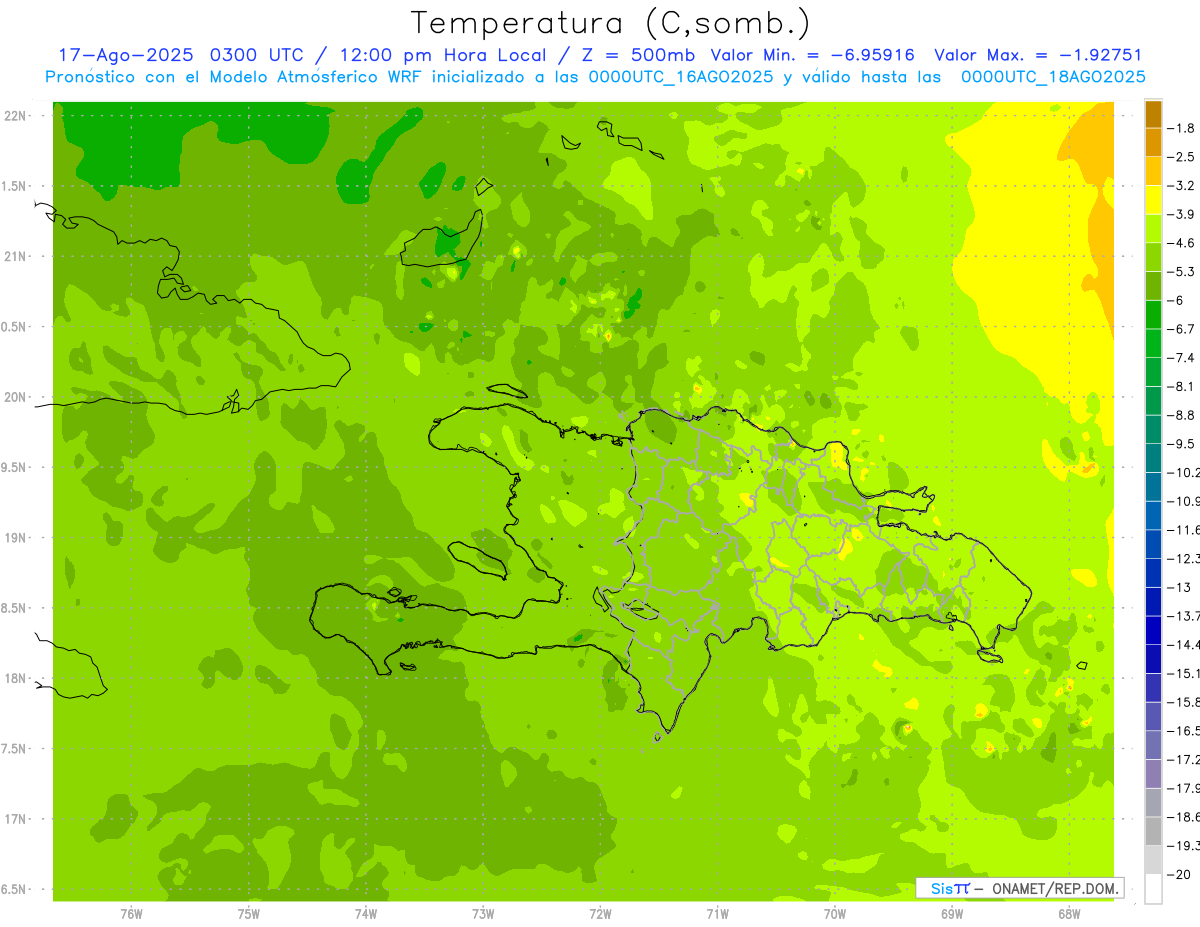Click the valid-until stamp '0000UTC_18AGO2025'
The width and height of the screenshot is (1200, 927).
coord(1053,77)
